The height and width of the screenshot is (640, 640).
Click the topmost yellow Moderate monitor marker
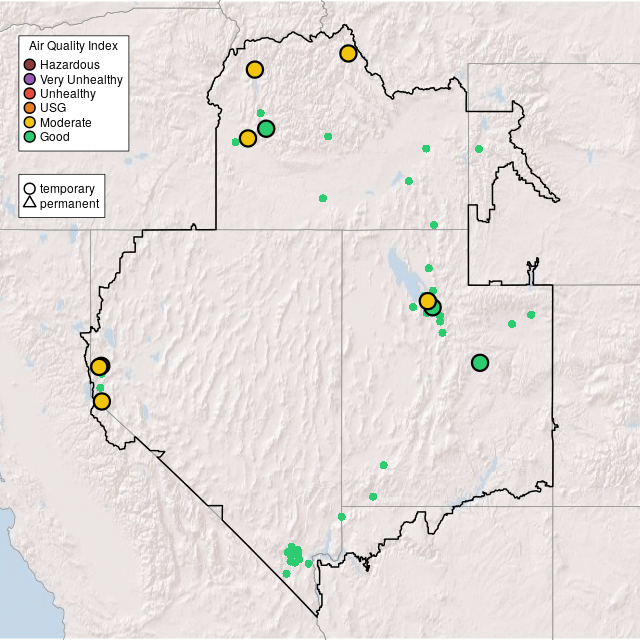coord(348,53)
